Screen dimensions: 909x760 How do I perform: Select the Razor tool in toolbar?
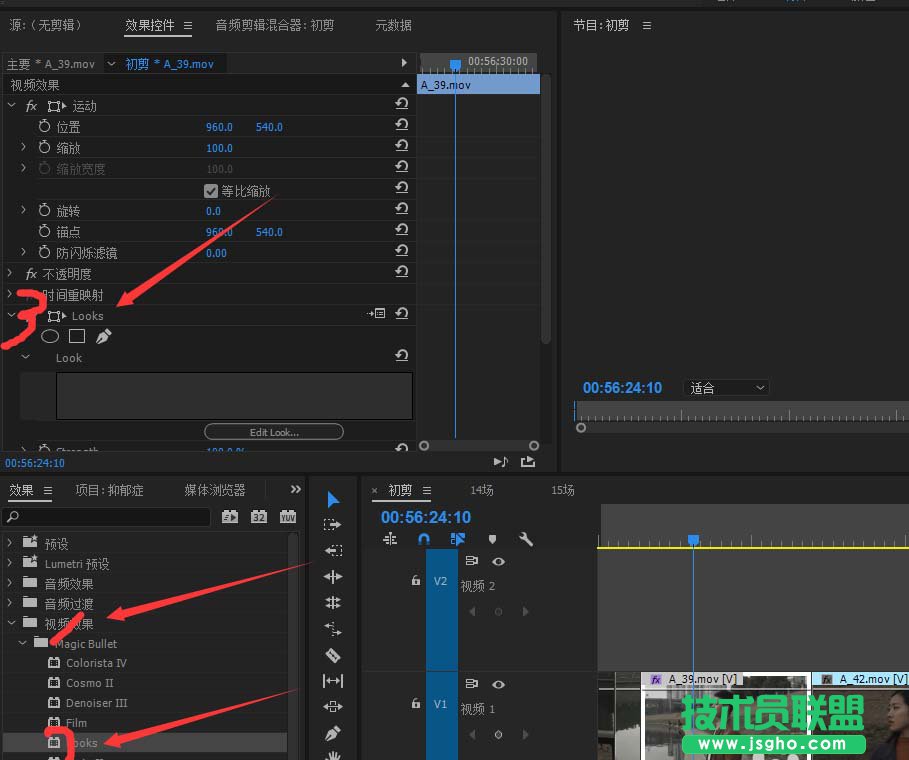coord(333,656)
